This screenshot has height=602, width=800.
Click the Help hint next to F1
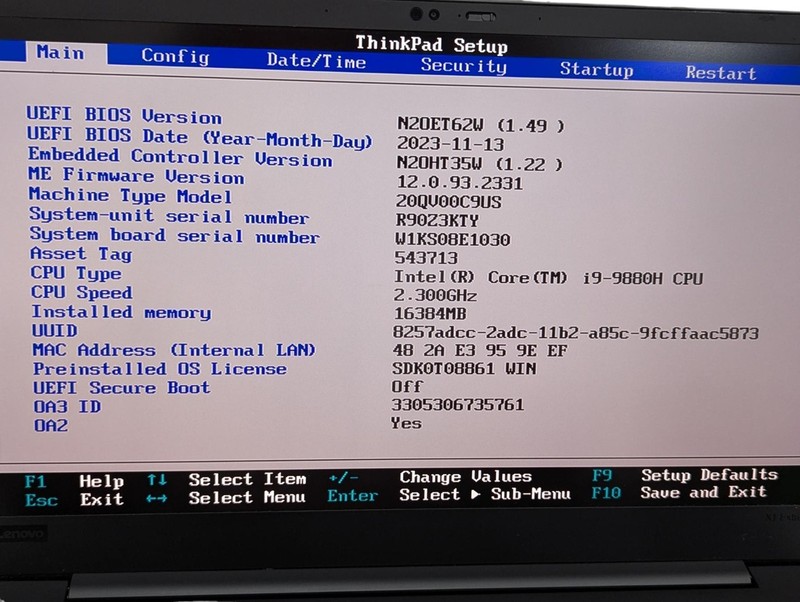click(x=102, y=481)
